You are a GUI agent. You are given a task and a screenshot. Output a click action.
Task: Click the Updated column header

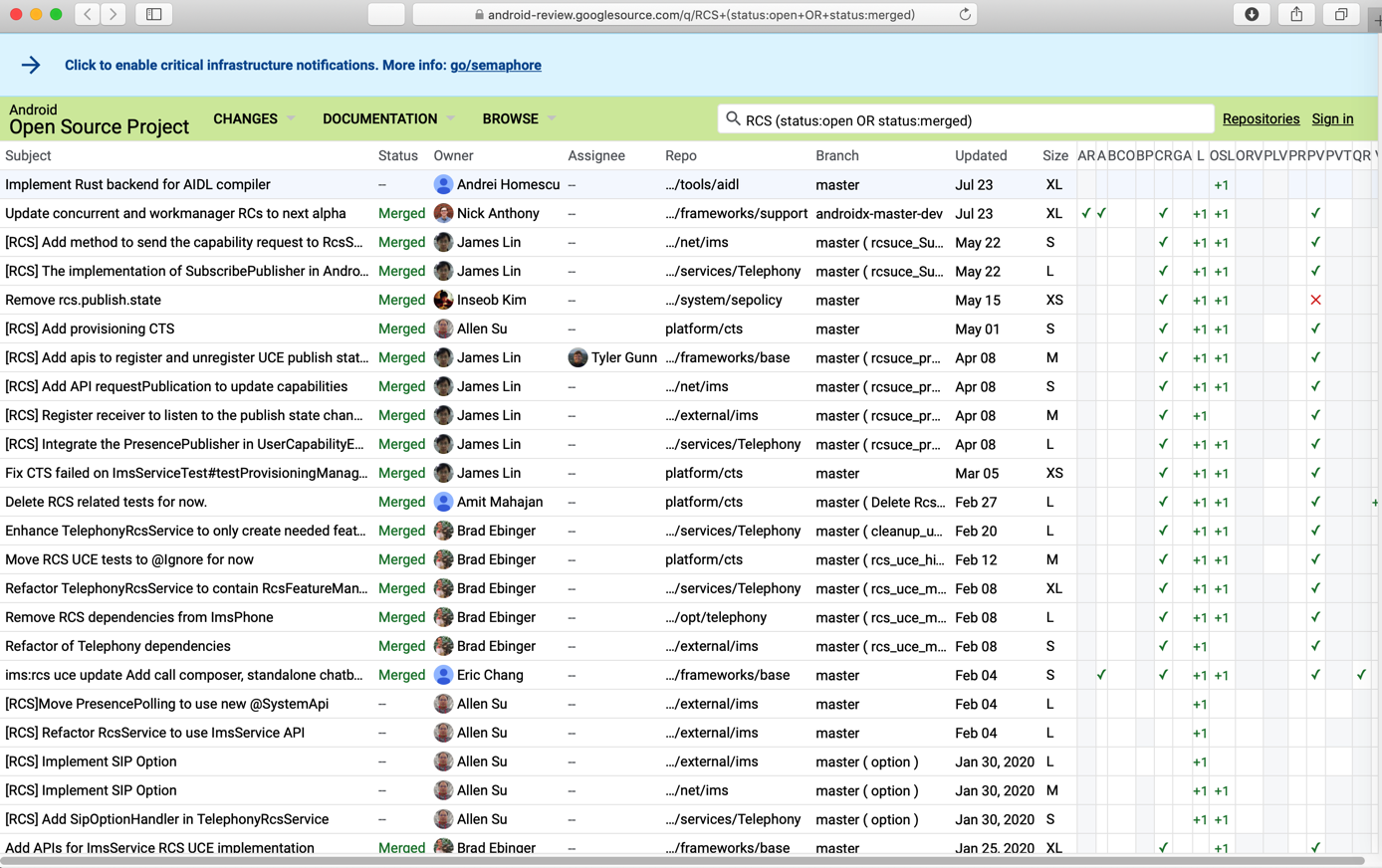[981, 155]
